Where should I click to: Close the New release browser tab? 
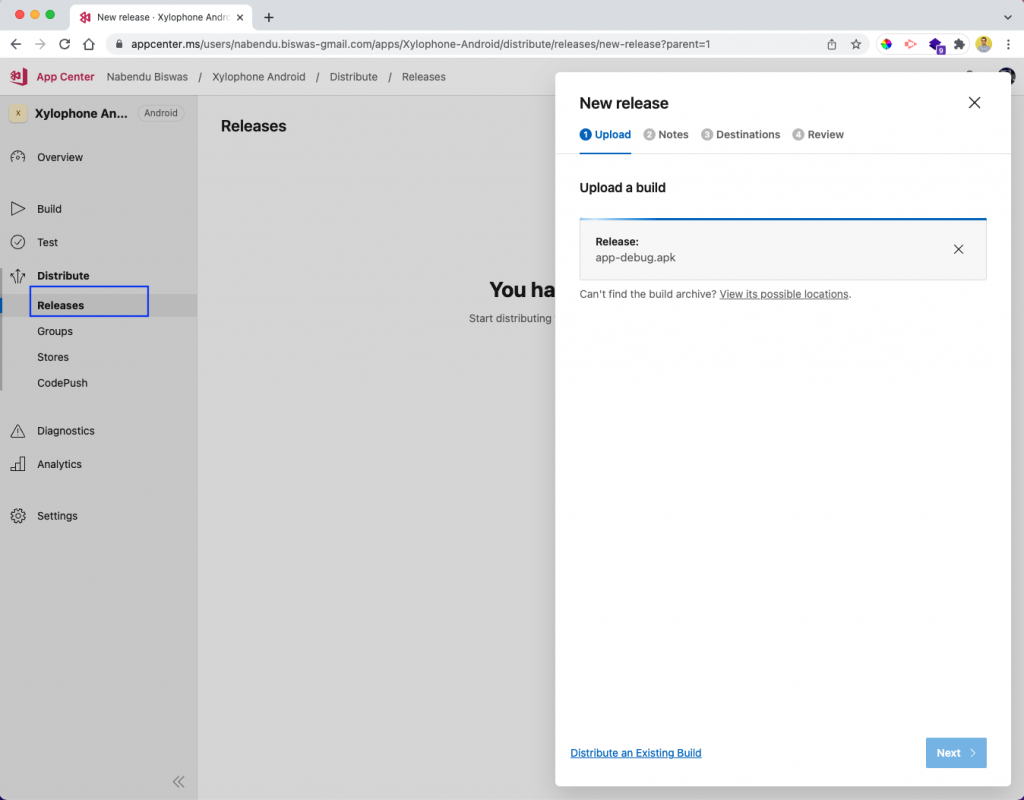pos(240,18)
